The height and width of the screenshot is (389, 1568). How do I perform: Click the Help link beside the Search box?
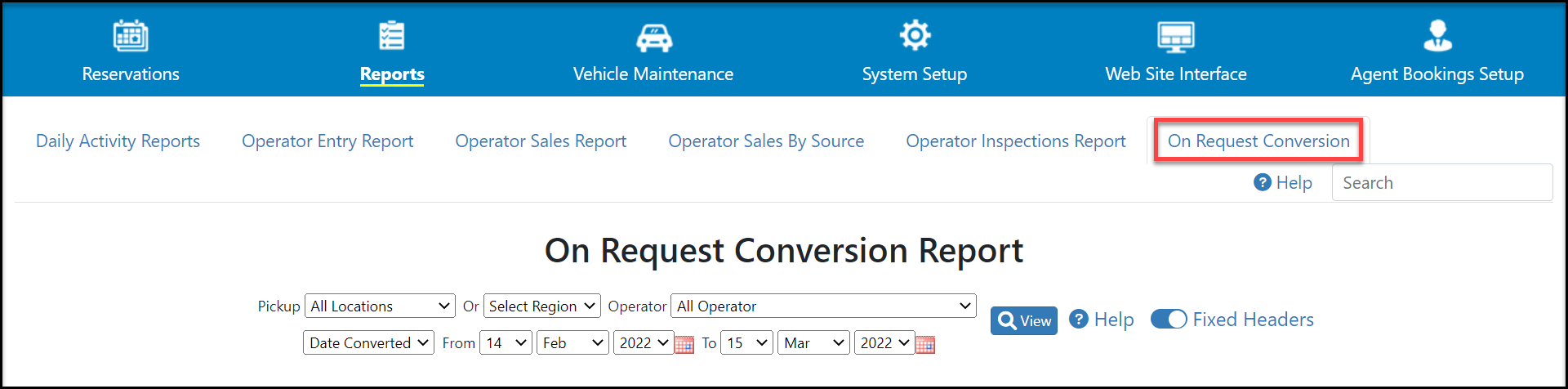[x=1283, y=182]
